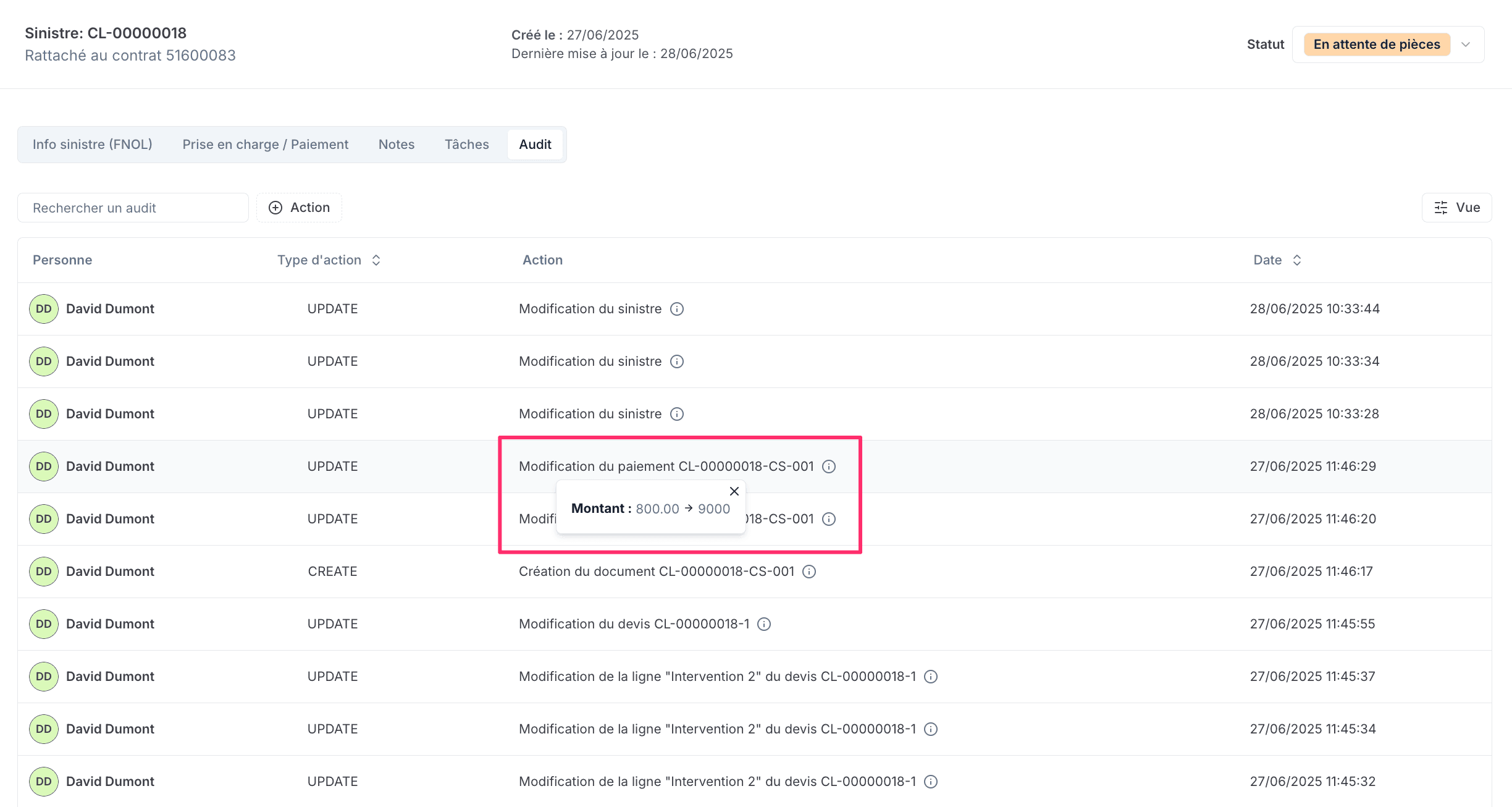Click info icon for paiement modification at 11:46:29
1512x807 pixels.
pyautogui.click(x=829, y=467)
